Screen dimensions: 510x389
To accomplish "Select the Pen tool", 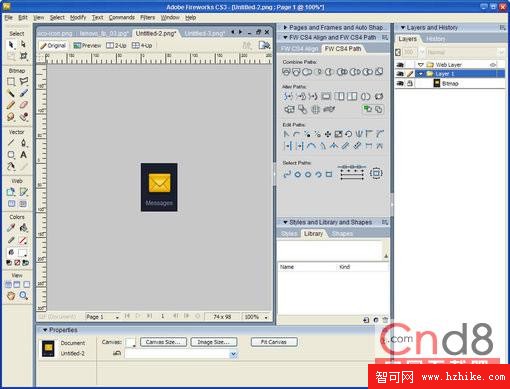I will coord(23,143).
